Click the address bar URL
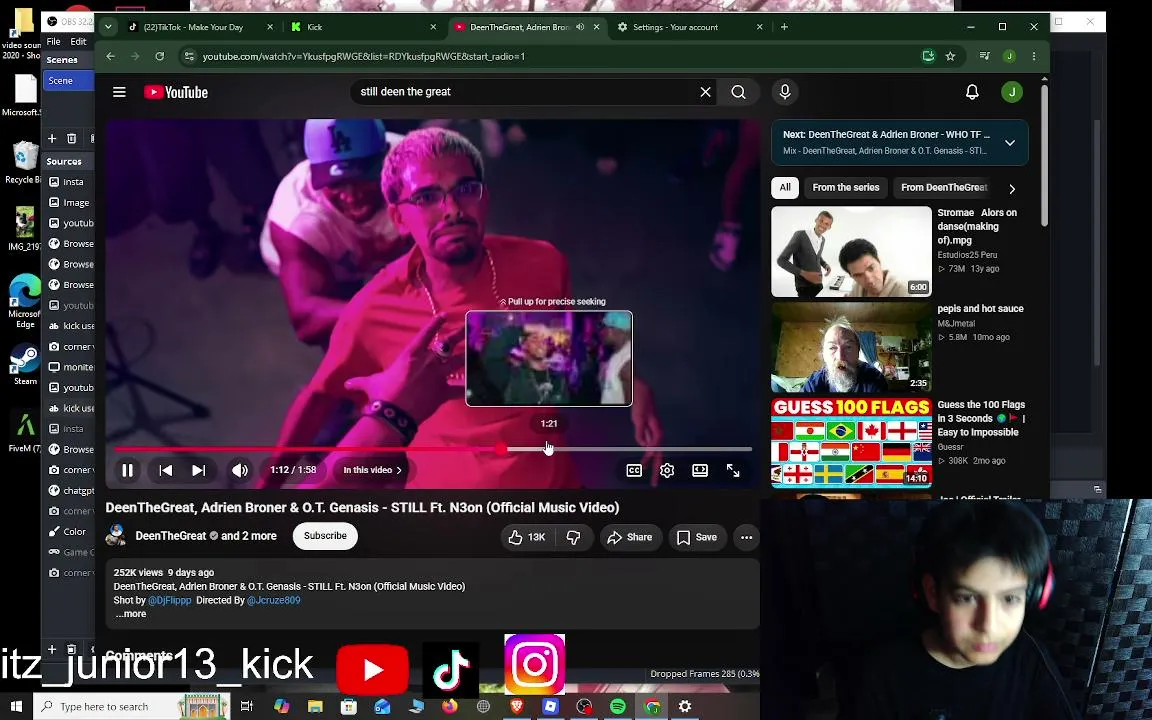This screenshot has height=720, width=1152. (364, 57)
